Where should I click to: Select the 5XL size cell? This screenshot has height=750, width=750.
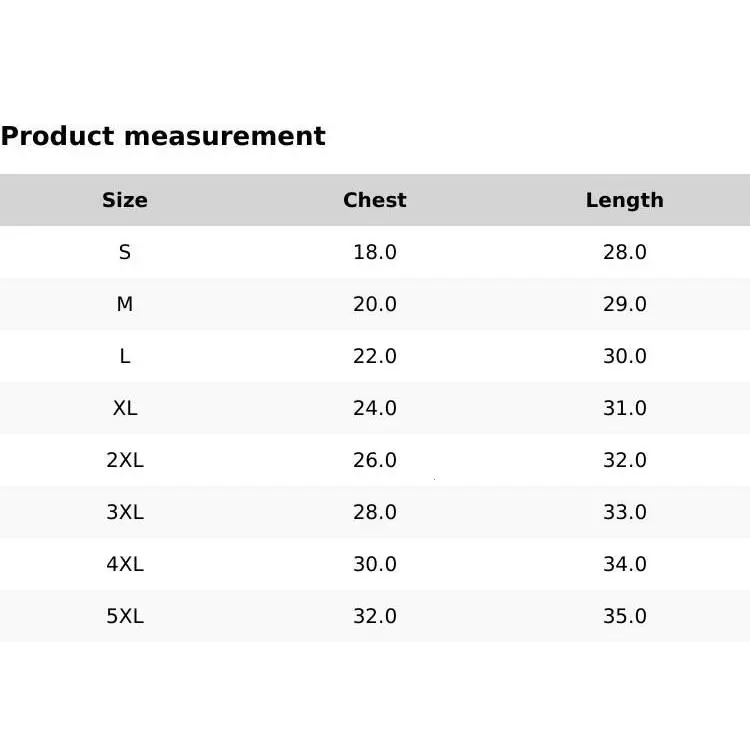125,616
